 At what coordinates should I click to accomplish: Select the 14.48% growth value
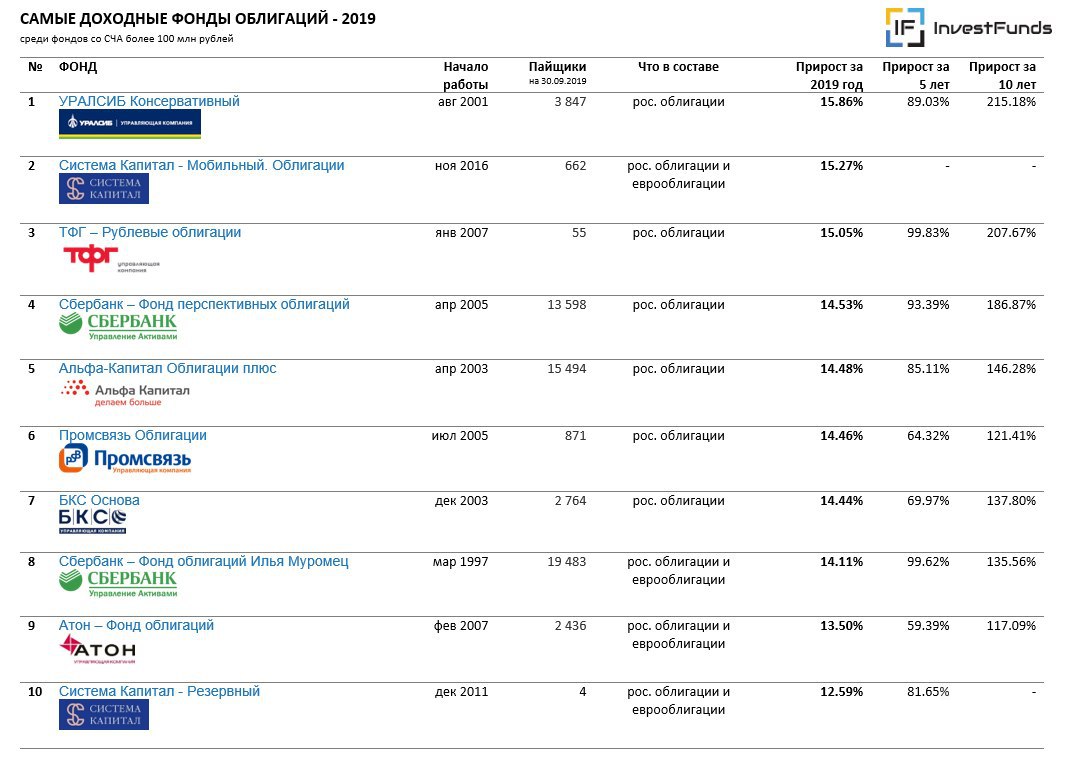[842, 369]
